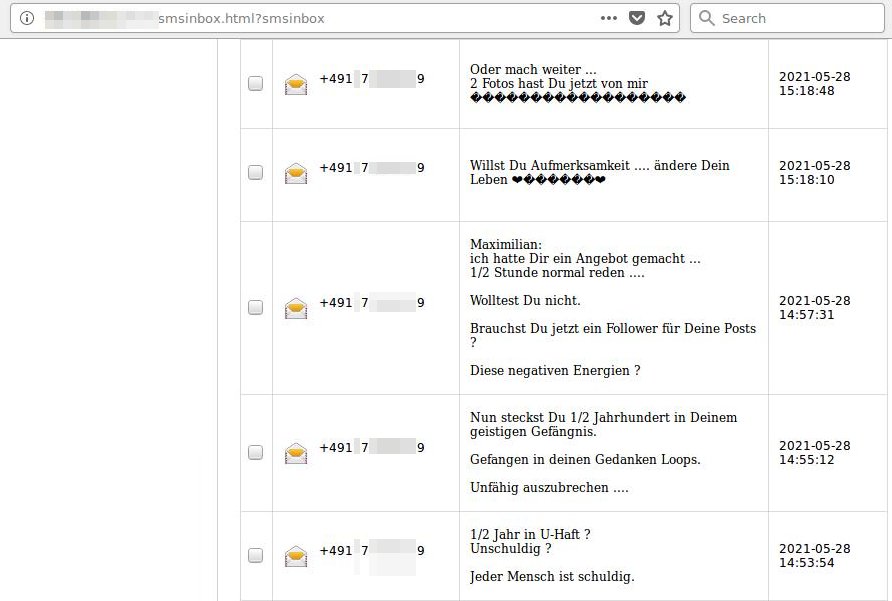Open envelope icon for 15:18:10 message
The width and height of the screenshot is (892, 601).
point(296,174)
